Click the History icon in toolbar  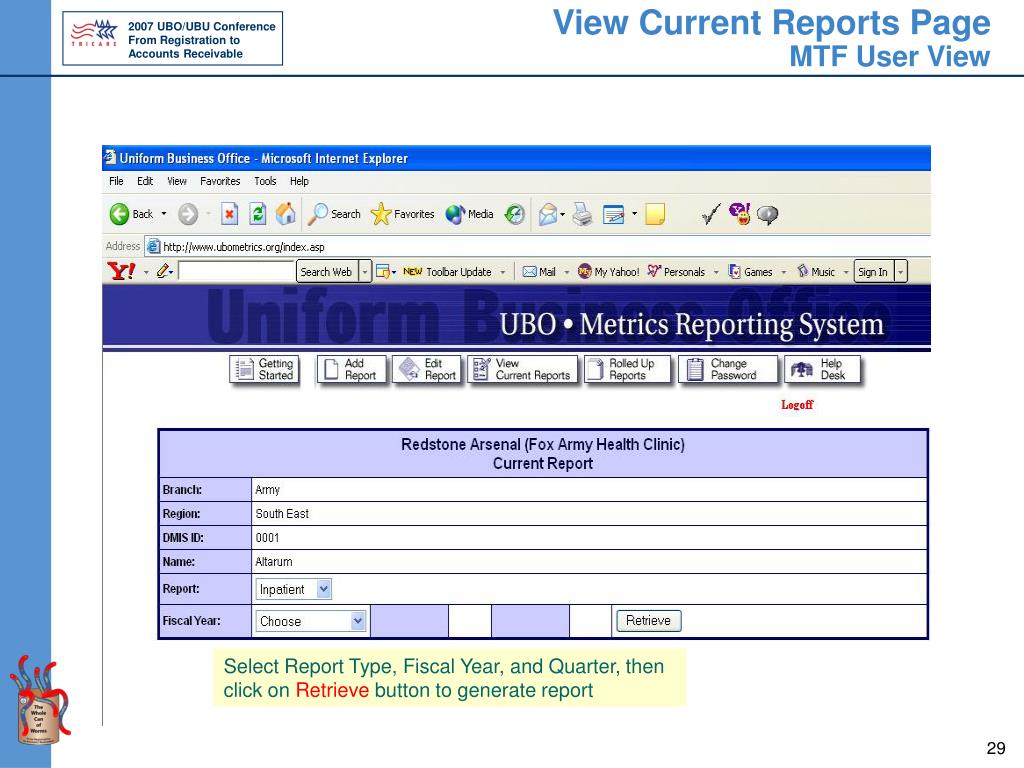(x=514, y=214)
